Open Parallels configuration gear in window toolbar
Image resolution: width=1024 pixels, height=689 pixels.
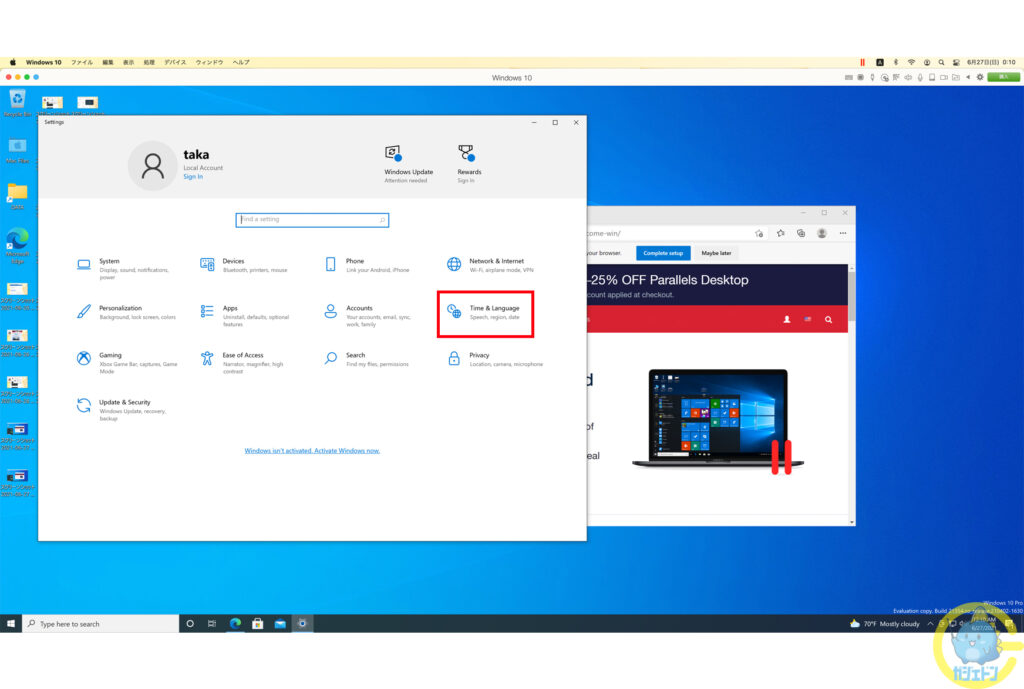980,77
